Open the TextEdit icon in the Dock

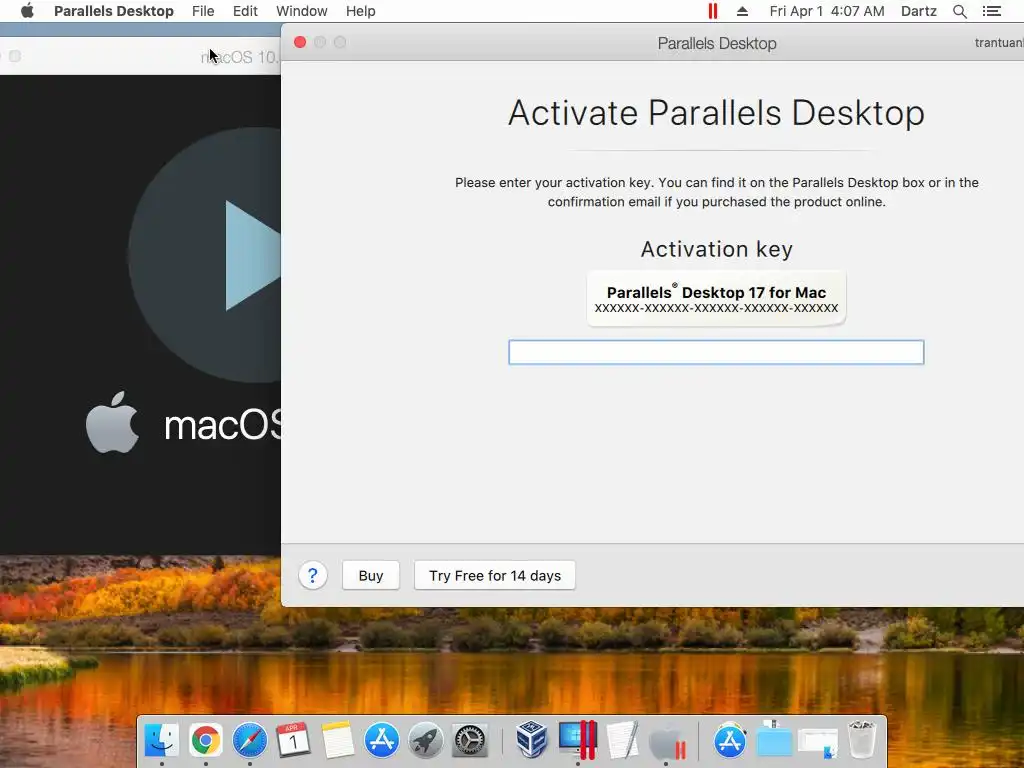pos(622,740)
